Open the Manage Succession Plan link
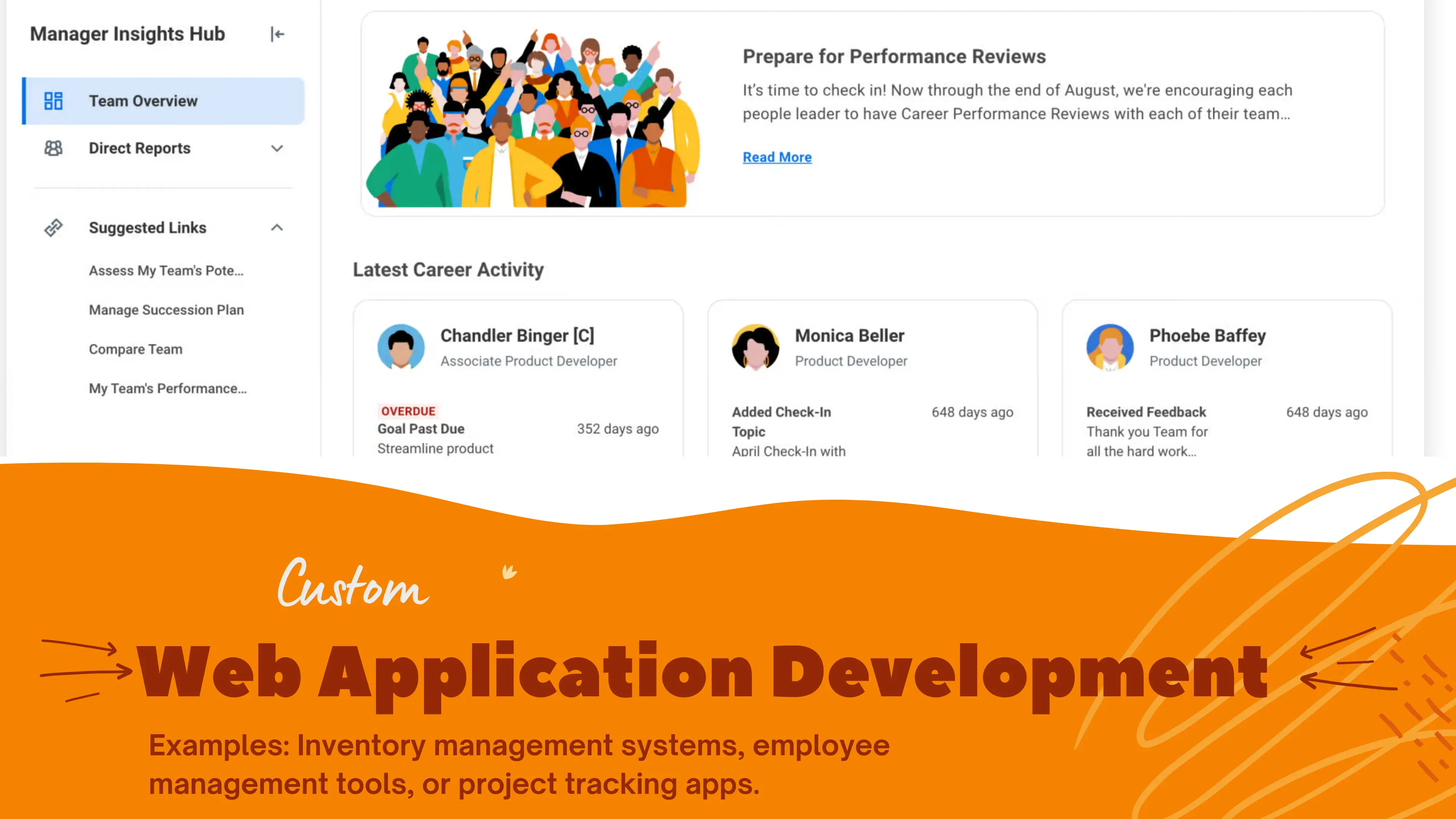 tap(166, 310)
